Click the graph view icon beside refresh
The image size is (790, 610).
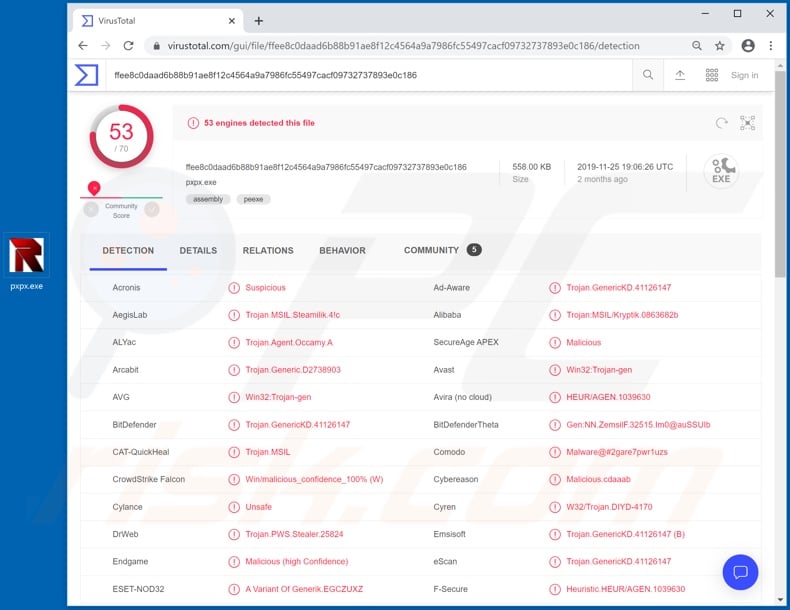coord(747,123)
